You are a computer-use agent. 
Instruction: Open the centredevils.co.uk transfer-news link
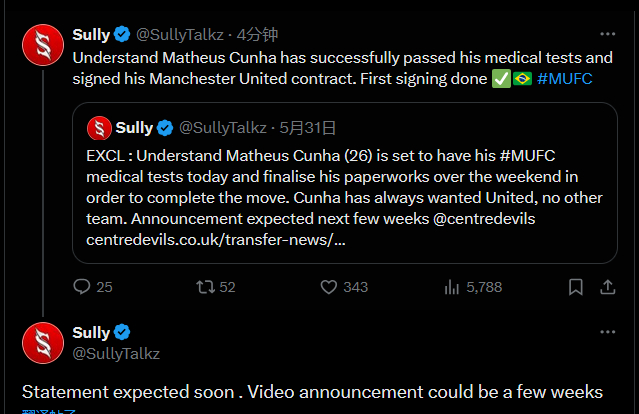217,241
